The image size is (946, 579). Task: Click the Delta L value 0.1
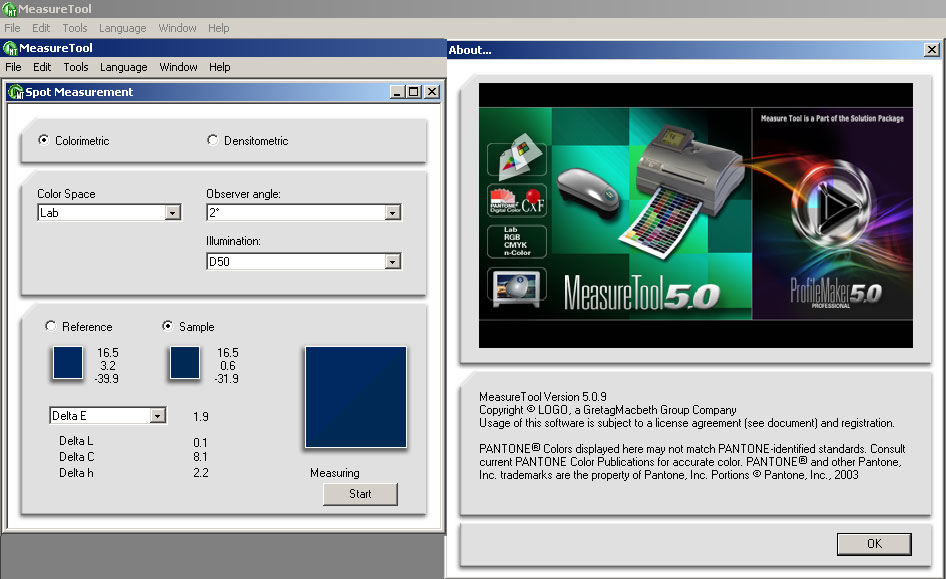tap(200, 443)
